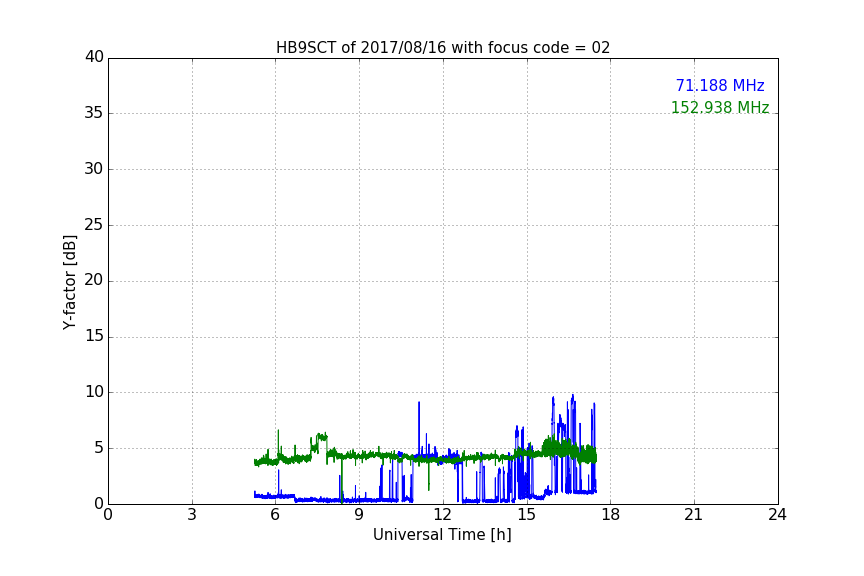864x576 pixels.
Task: Click the tallest blue peak before 17 h
Action: pyautogui.click(x=573, y=397)
